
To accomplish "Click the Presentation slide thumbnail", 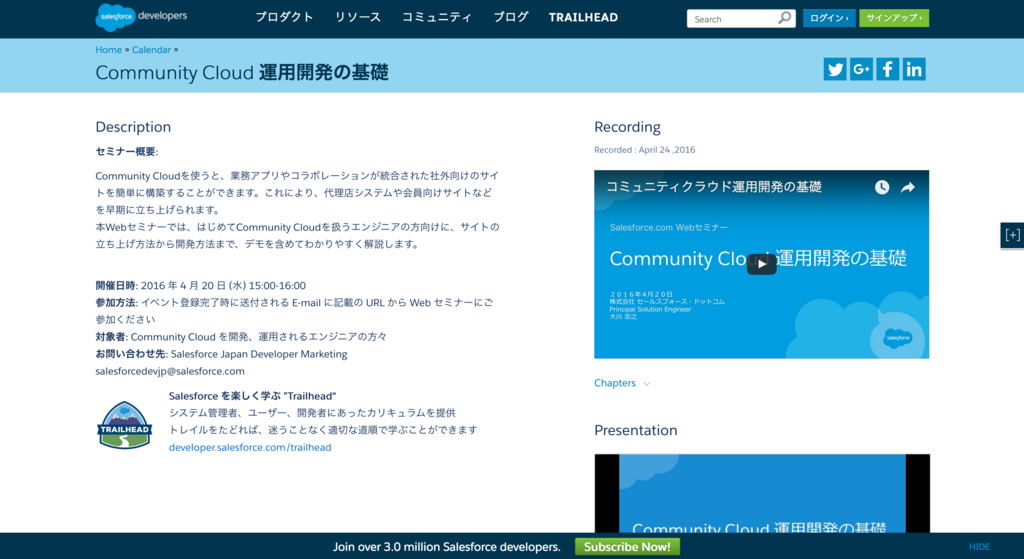I will pyautogui.click(x=762, y=494).
